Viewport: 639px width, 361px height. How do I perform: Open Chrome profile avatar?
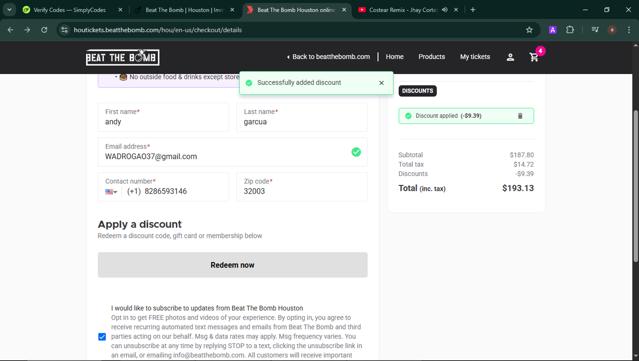click(612, 30)
